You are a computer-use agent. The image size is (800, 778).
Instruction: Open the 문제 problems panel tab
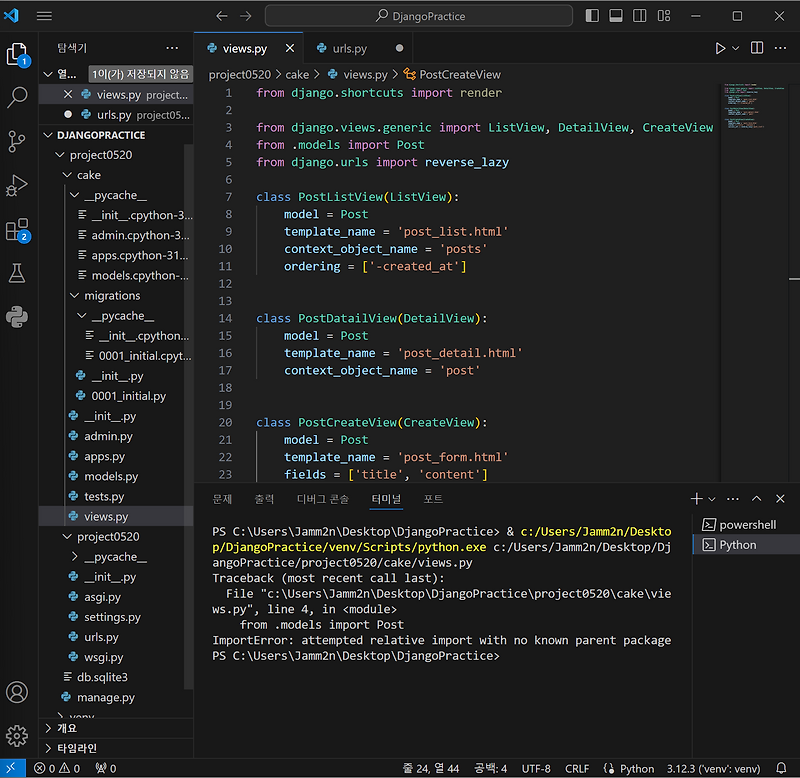222,499
